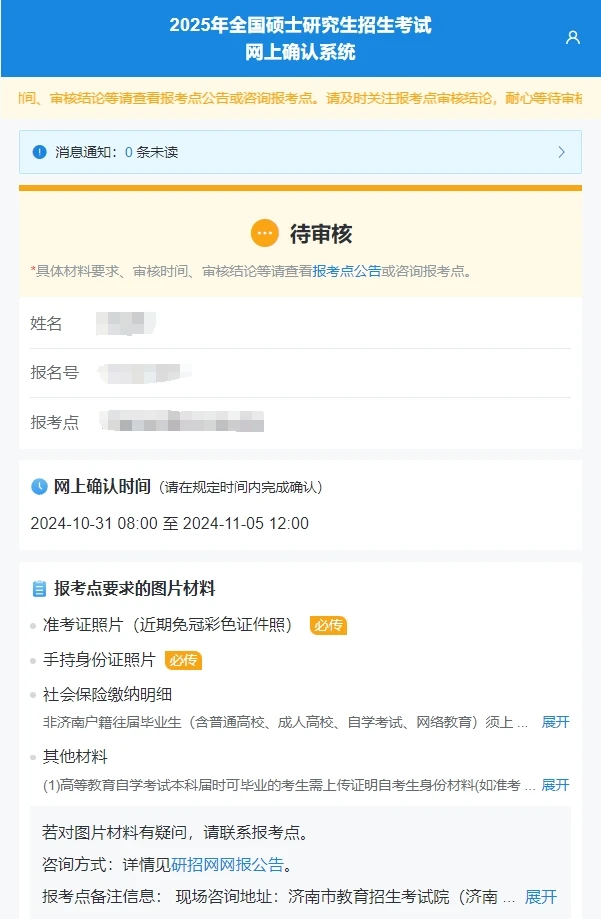The height and width of the screenshot is (919, 601).
Task: Click the 报考点要求的图片材料 heading
Action: [135, 588]
